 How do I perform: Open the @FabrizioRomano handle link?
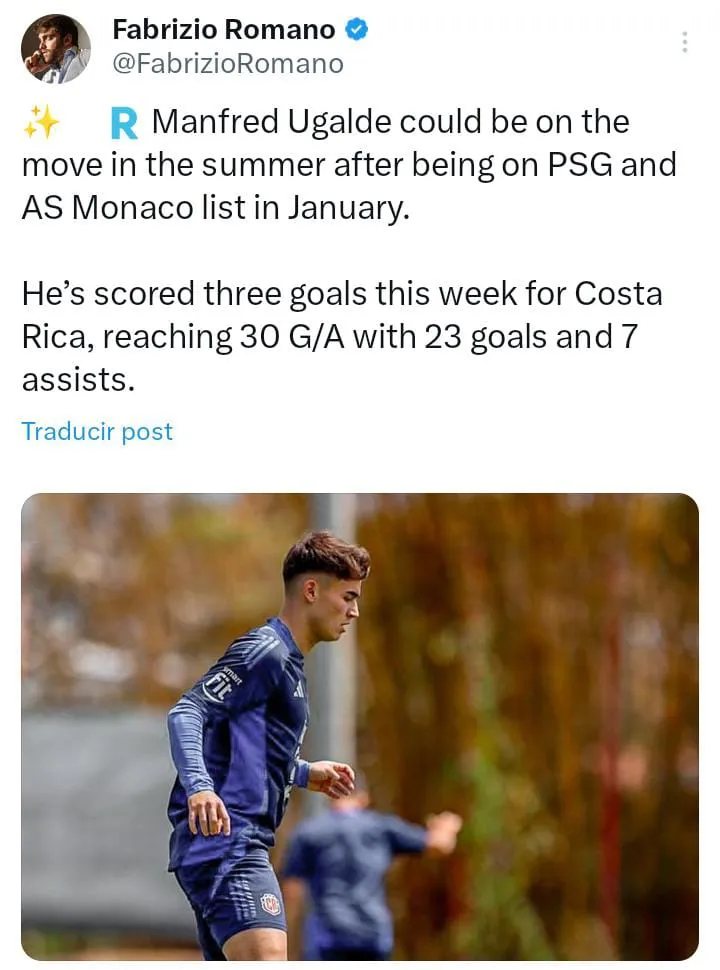click(x=227, y=64)
